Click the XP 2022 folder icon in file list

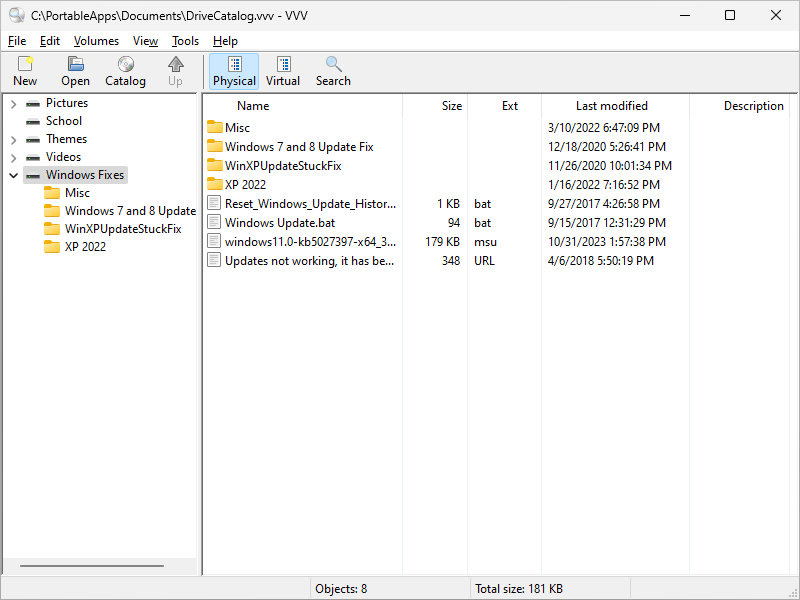(214, 184)
